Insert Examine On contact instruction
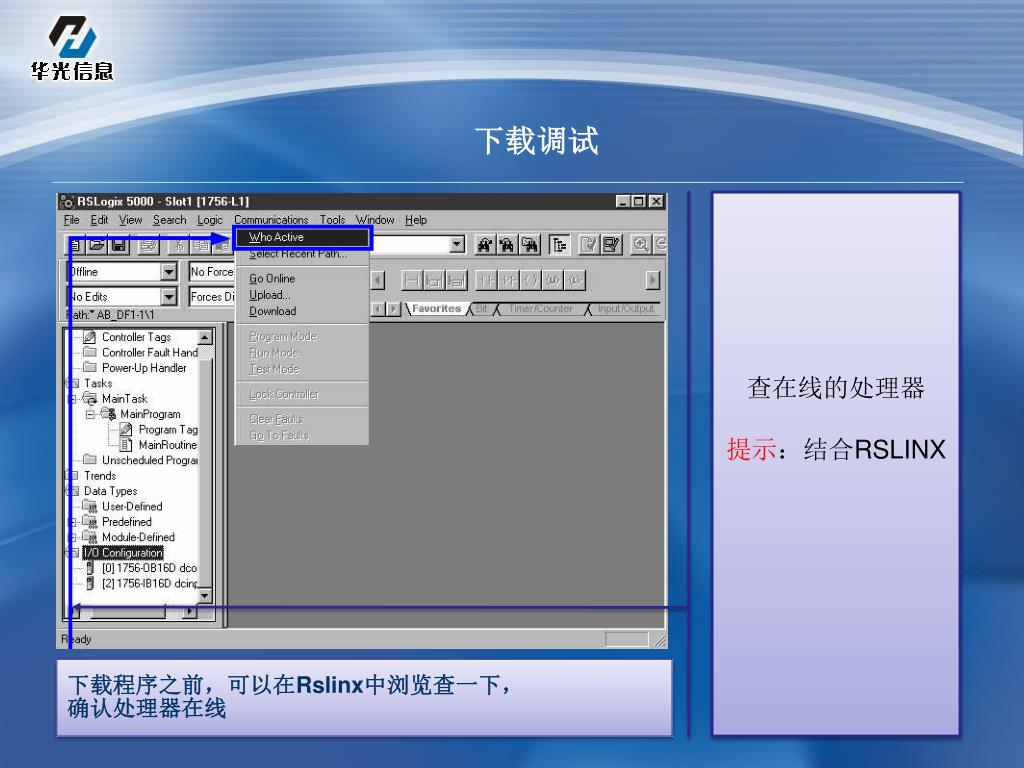1024x768 pixels. pos(487,281)
